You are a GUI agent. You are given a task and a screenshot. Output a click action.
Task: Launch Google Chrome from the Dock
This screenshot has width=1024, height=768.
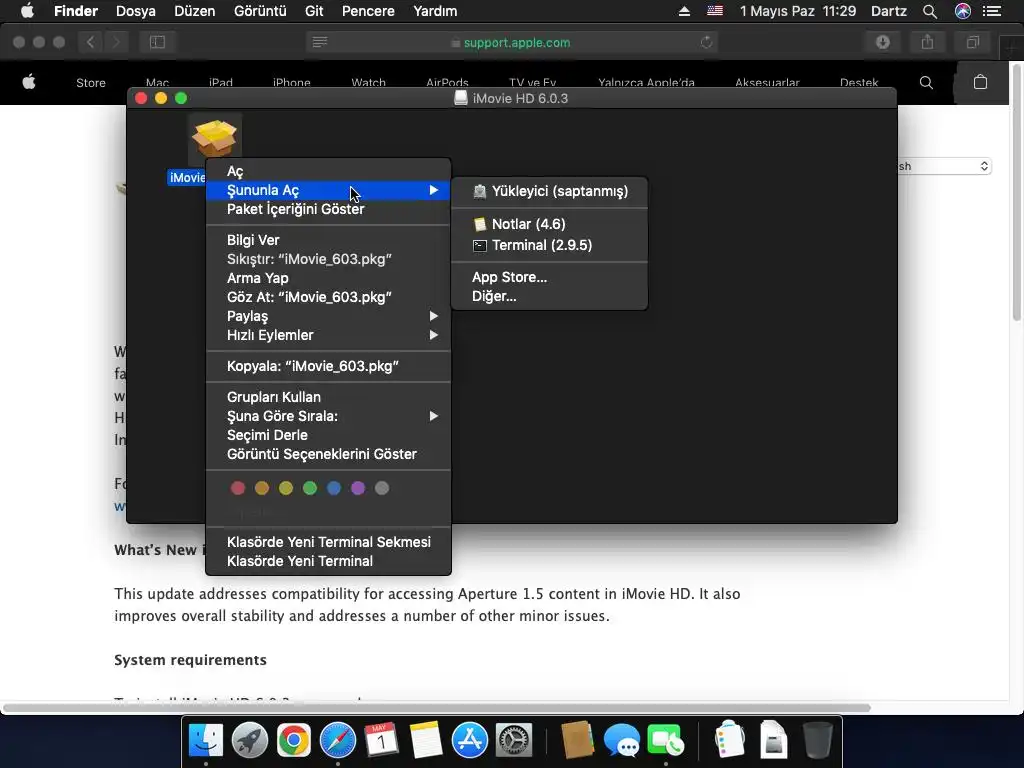pyautogui.click(x=293, y=741)
